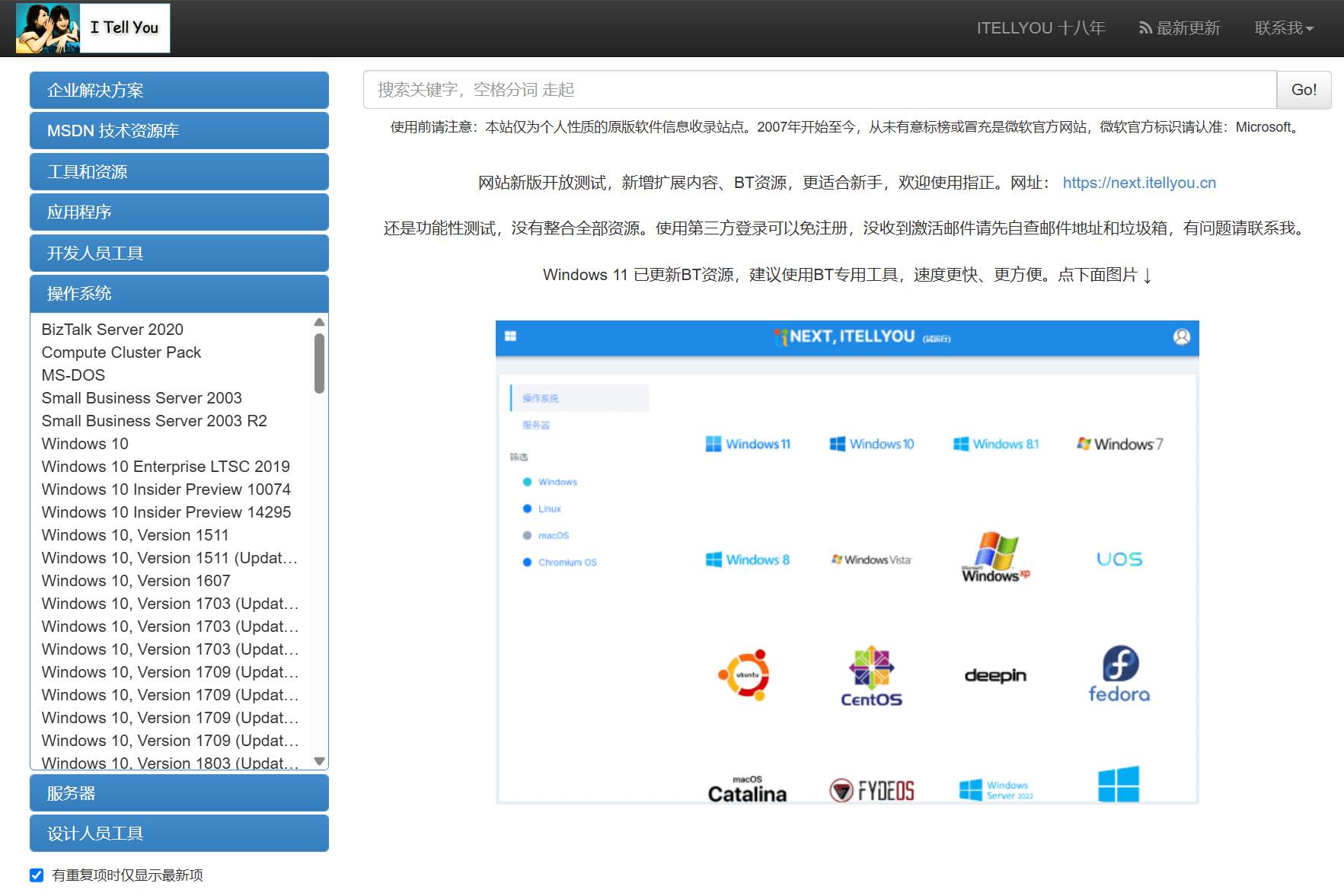This screenshot has width=1344, height=896.
Task: Select Windows 10 Insider Preview 10074
Action: pyautogui.click(x=166, y=489)
